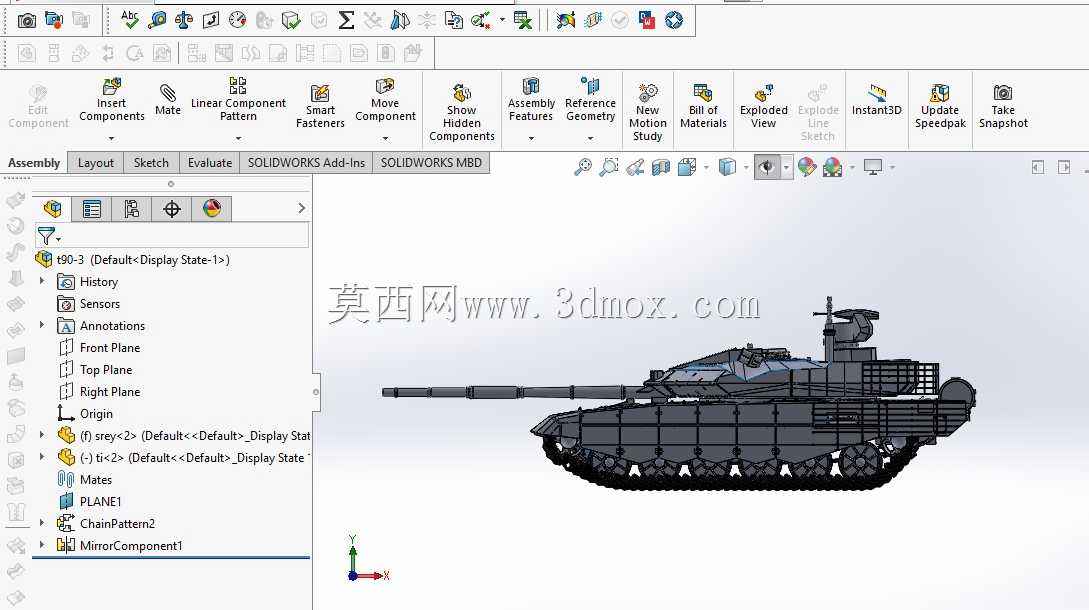Open View Settings dropdown arrow
The image size is (1089, 610).
coord(892,167)
